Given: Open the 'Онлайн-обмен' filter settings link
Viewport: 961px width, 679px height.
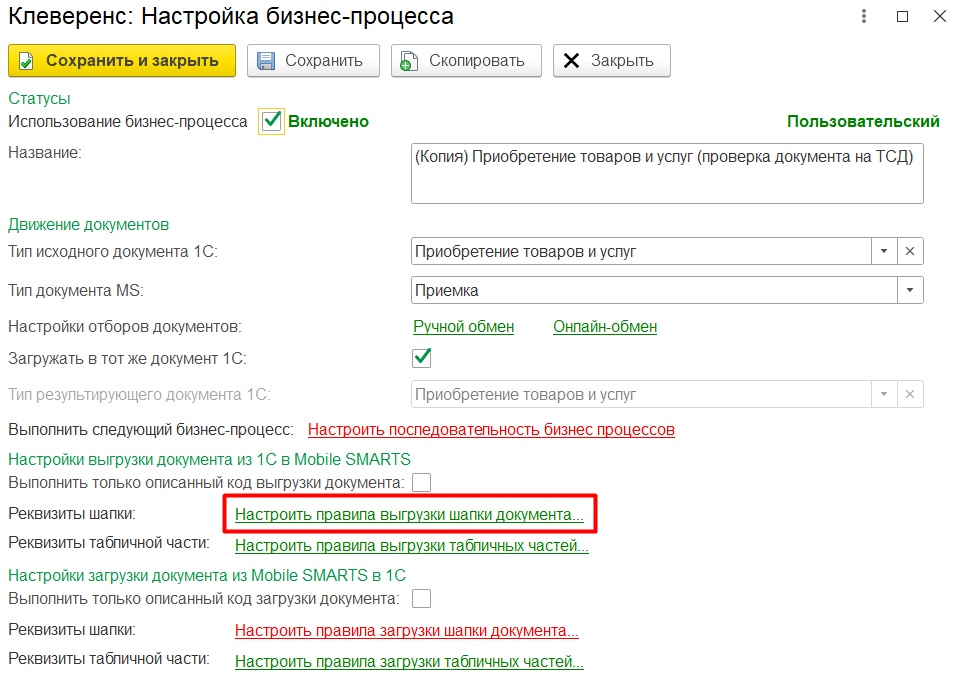Looking at the screenshot, I should coord(605,327).
